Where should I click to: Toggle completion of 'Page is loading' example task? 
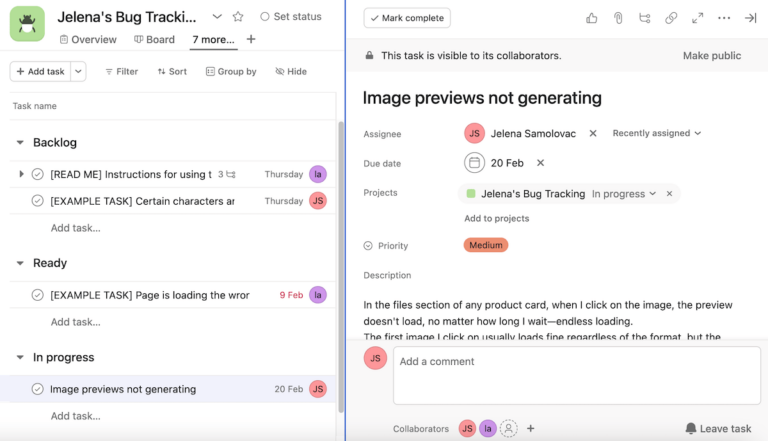click(x=37, y=295)
